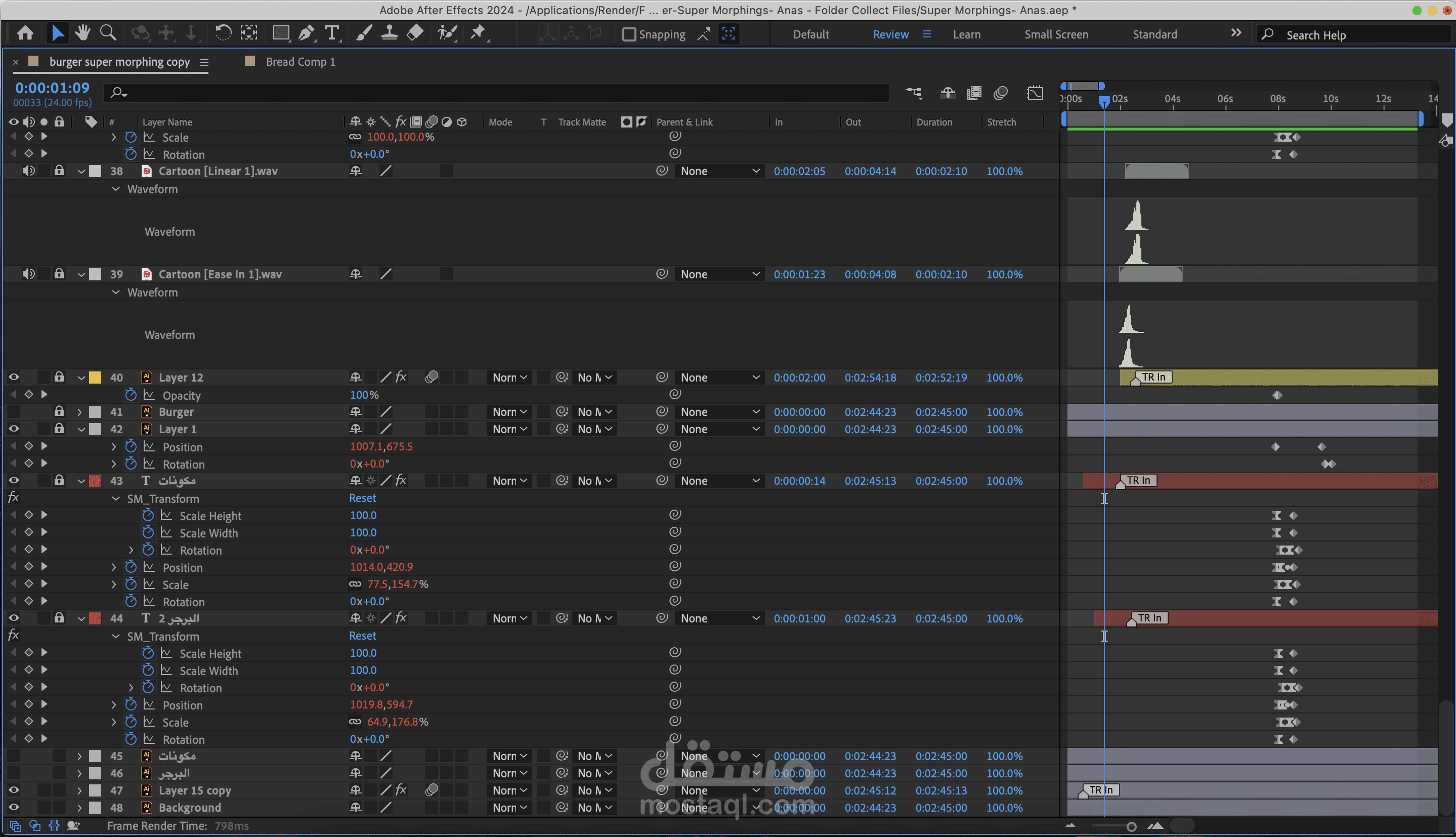This screenshot has width=1456, height=837.
Task: Select the Horizontal Type tool
Action: pos(331,33)
